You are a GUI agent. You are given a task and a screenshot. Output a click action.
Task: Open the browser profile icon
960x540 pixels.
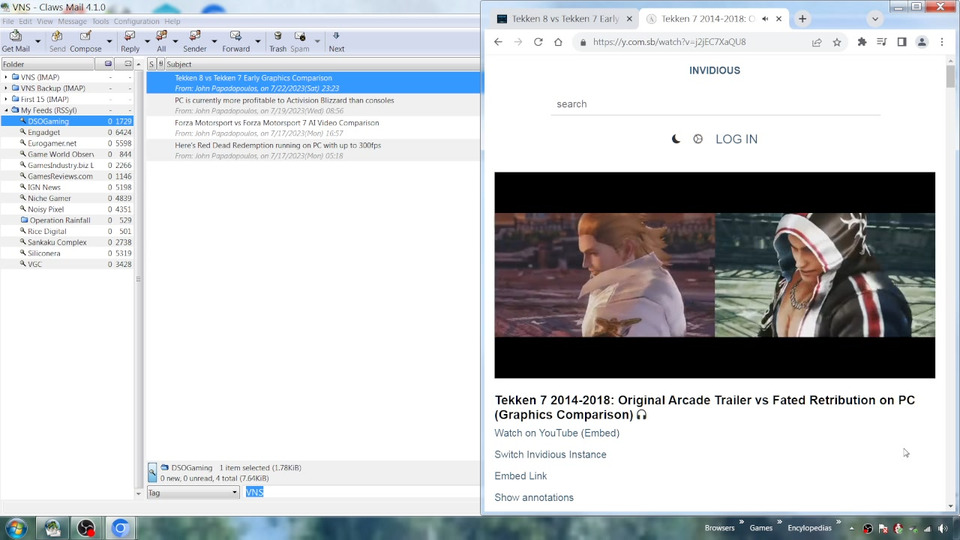pyautogui.click(x=921, y=42)
